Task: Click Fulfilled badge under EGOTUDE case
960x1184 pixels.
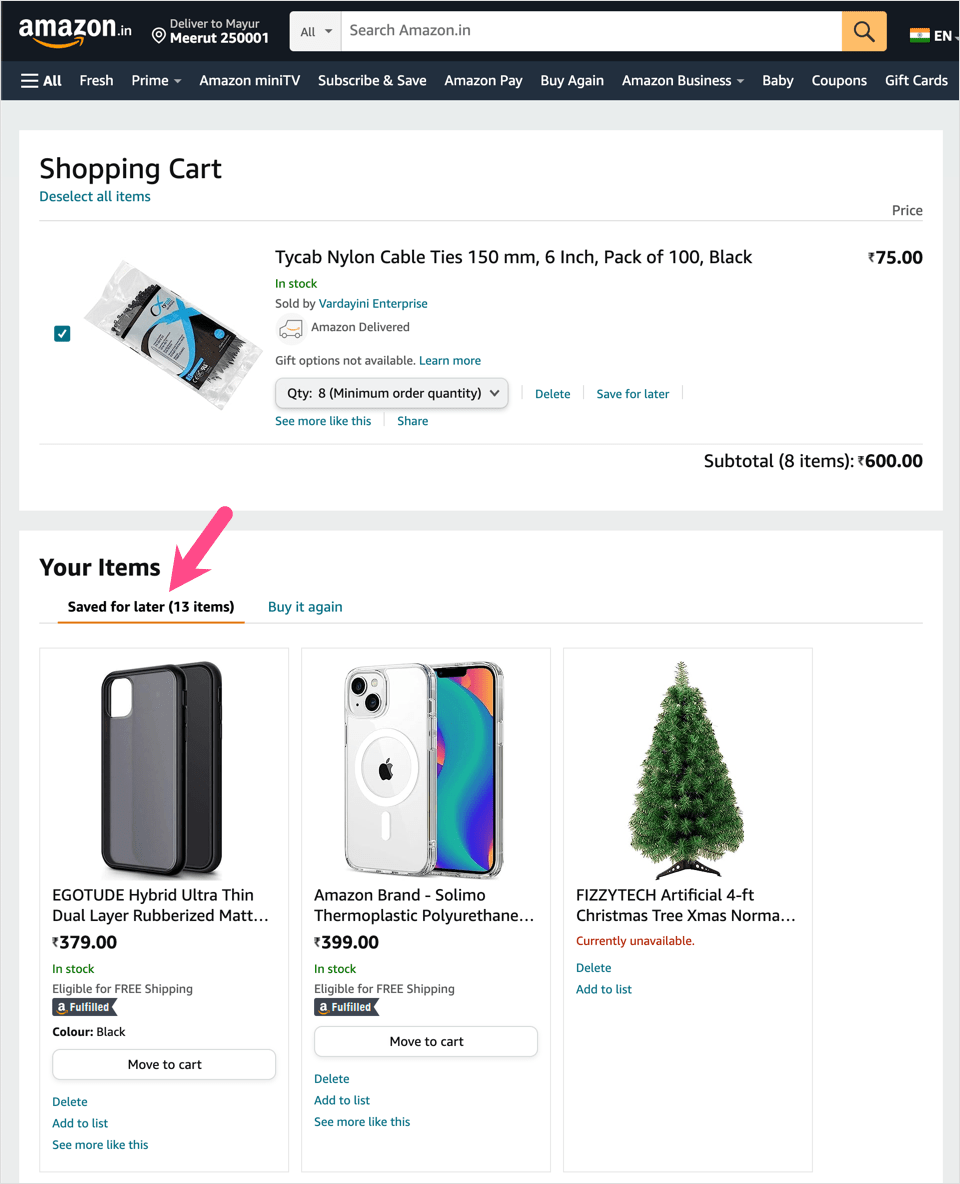Action: (84, 1008)
